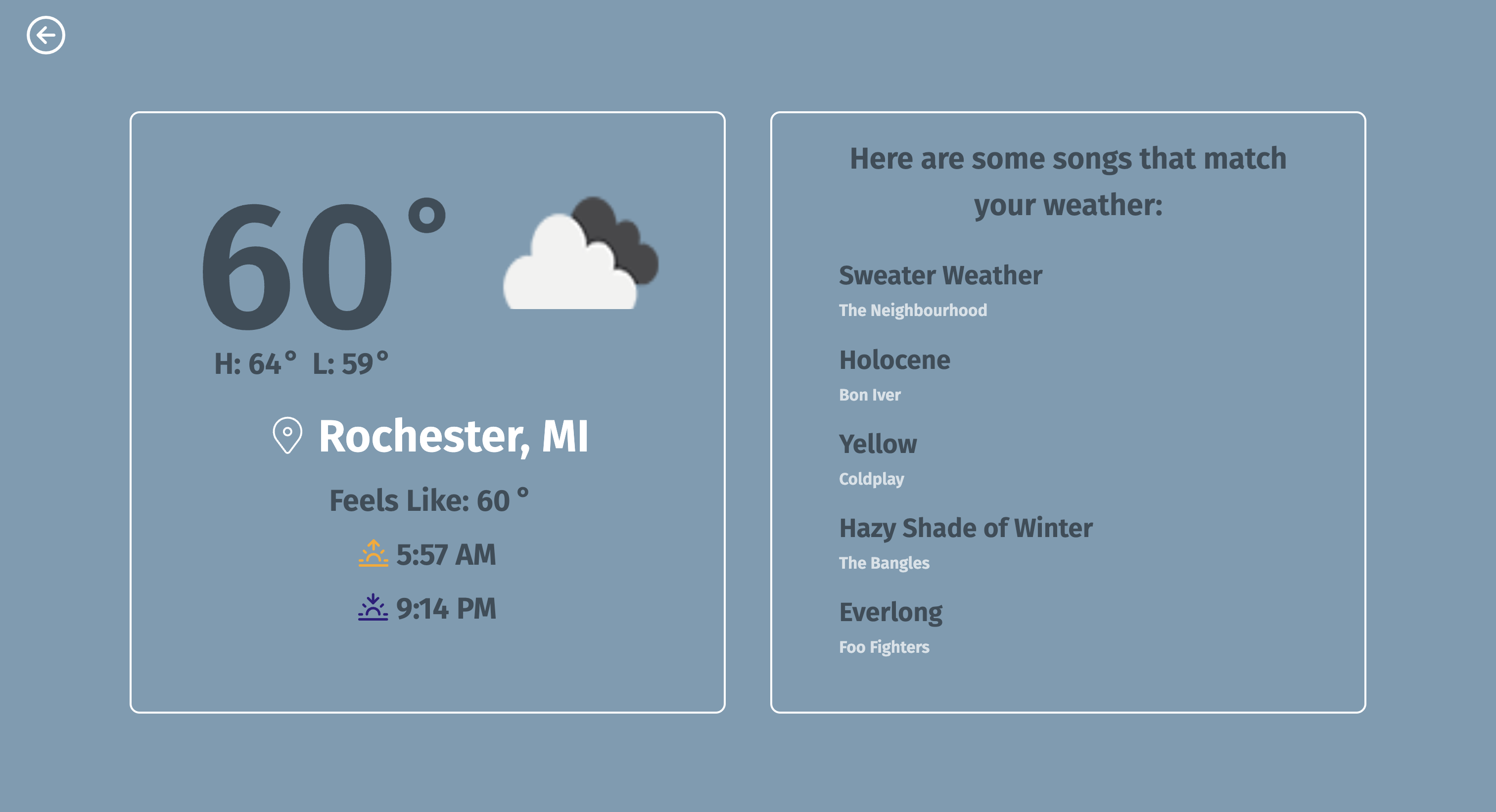Click the purple sunset icon
The height and width of the screenshot is (812, 1496).
[373, 607]
